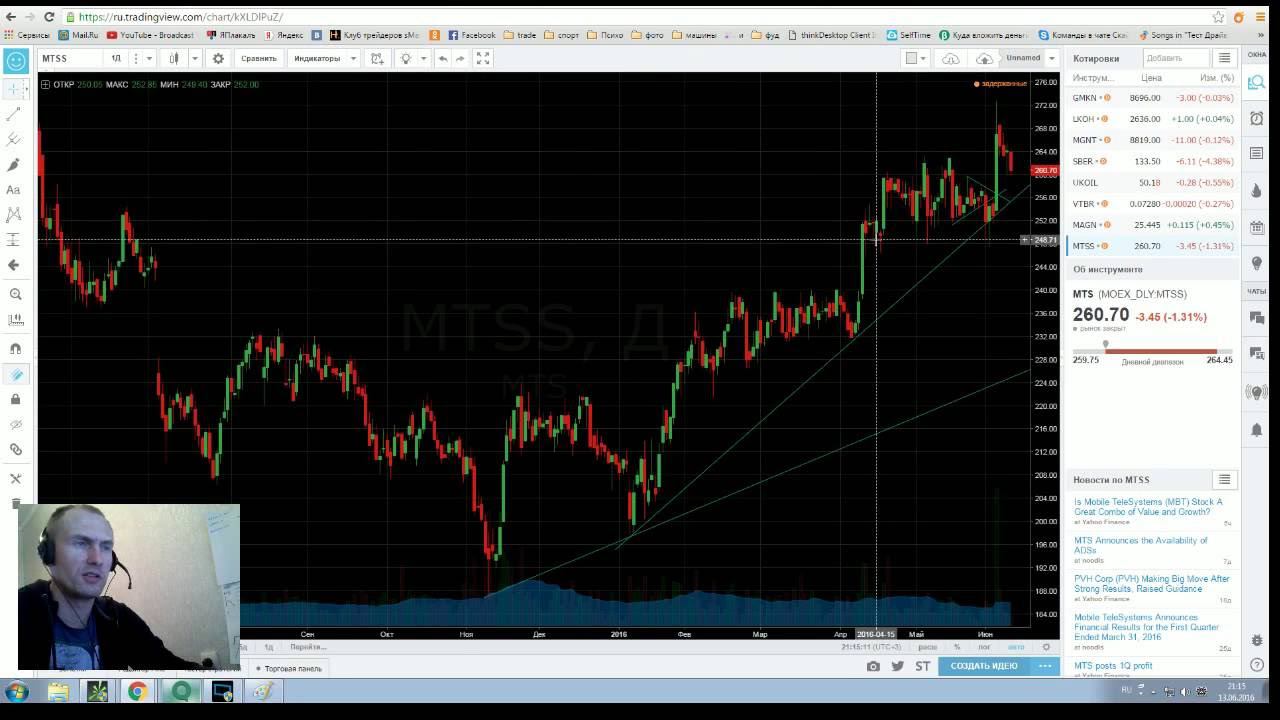
Task: Toggle stay in drawing mode pencil icon
Action: [15, 374]
